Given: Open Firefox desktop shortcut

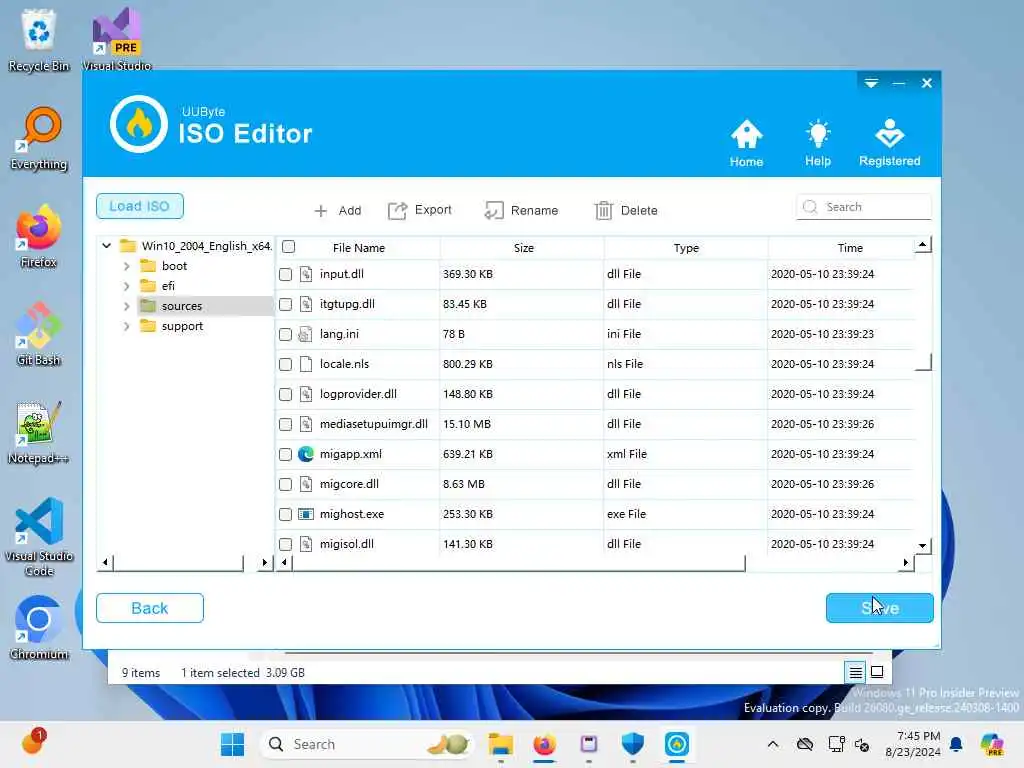Looking at the screenshot, I should pyautogui.click(x=39, y=236).
